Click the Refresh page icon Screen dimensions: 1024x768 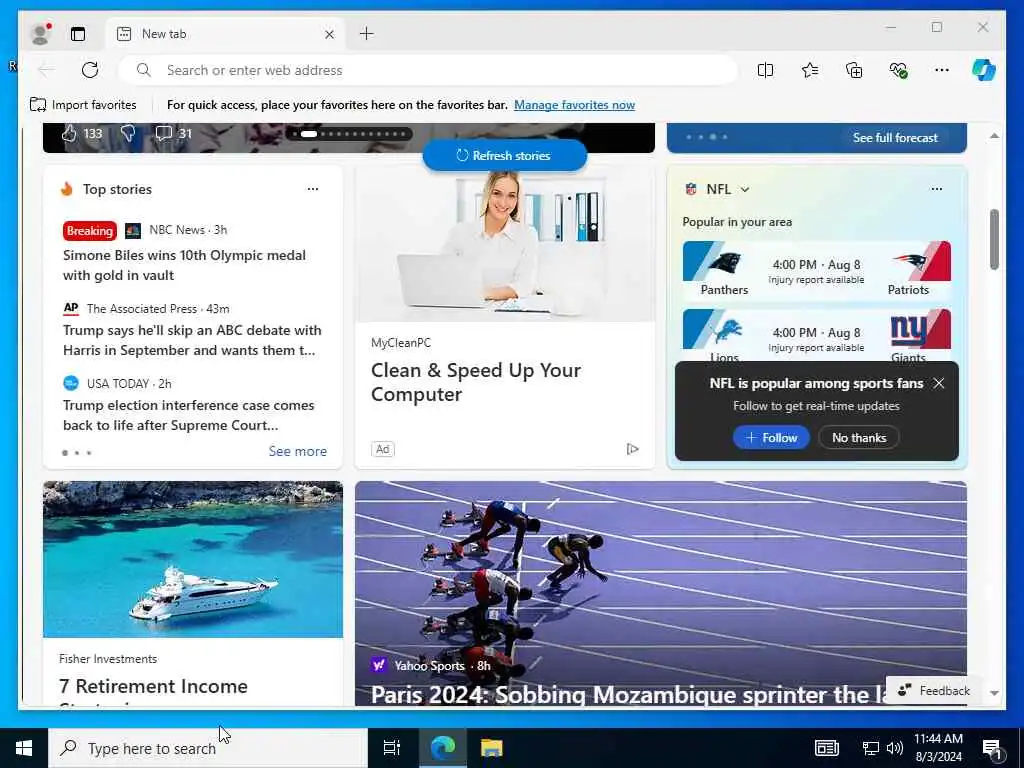click(90, 70)
